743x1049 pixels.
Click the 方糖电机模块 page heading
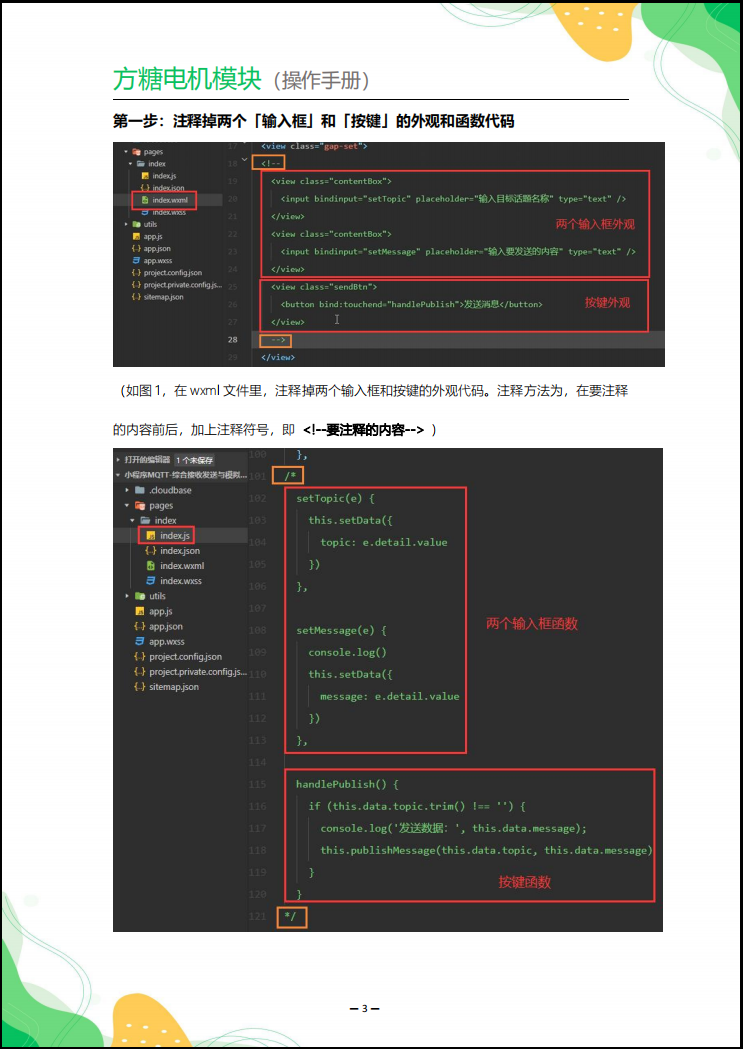[187, 79]
